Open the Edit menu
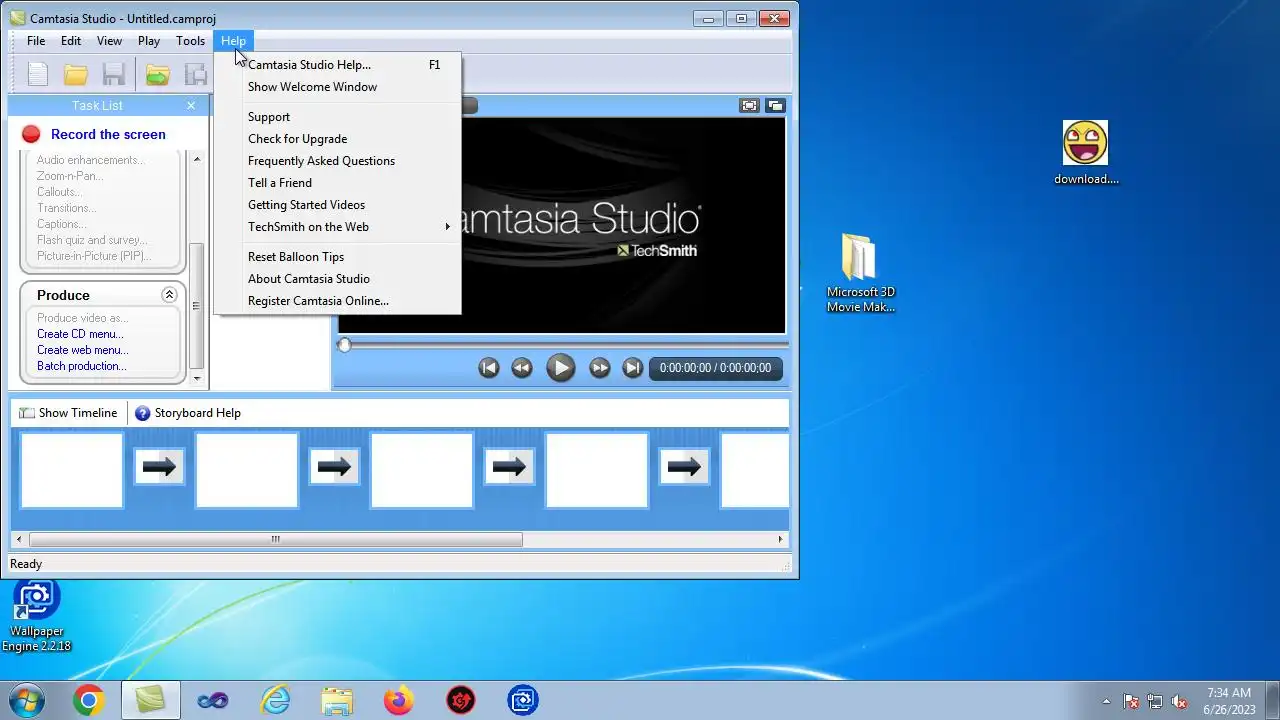1280x720 pixels. pos(71,41)
